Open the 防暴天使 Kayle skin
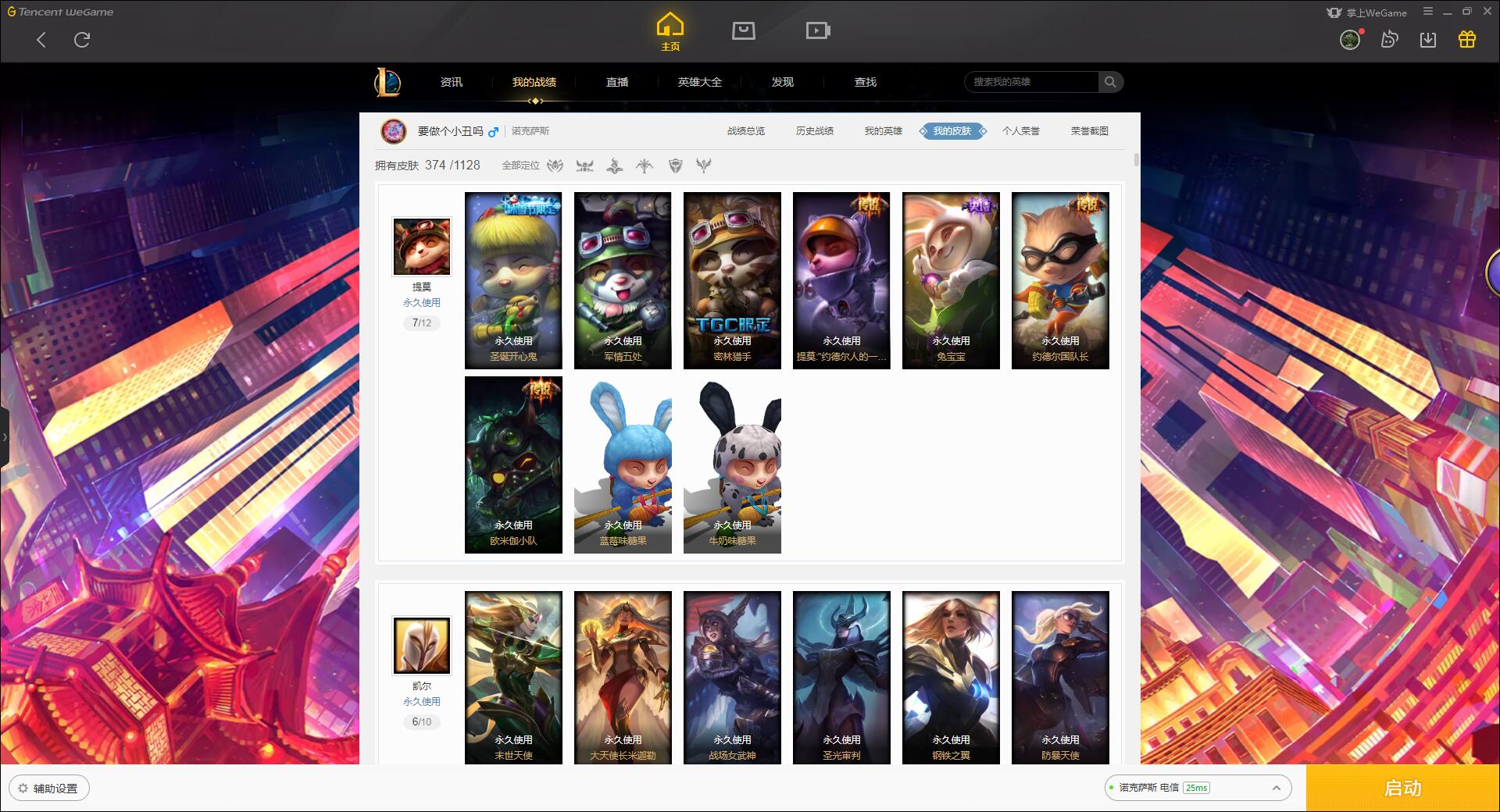 (1060, 677)
